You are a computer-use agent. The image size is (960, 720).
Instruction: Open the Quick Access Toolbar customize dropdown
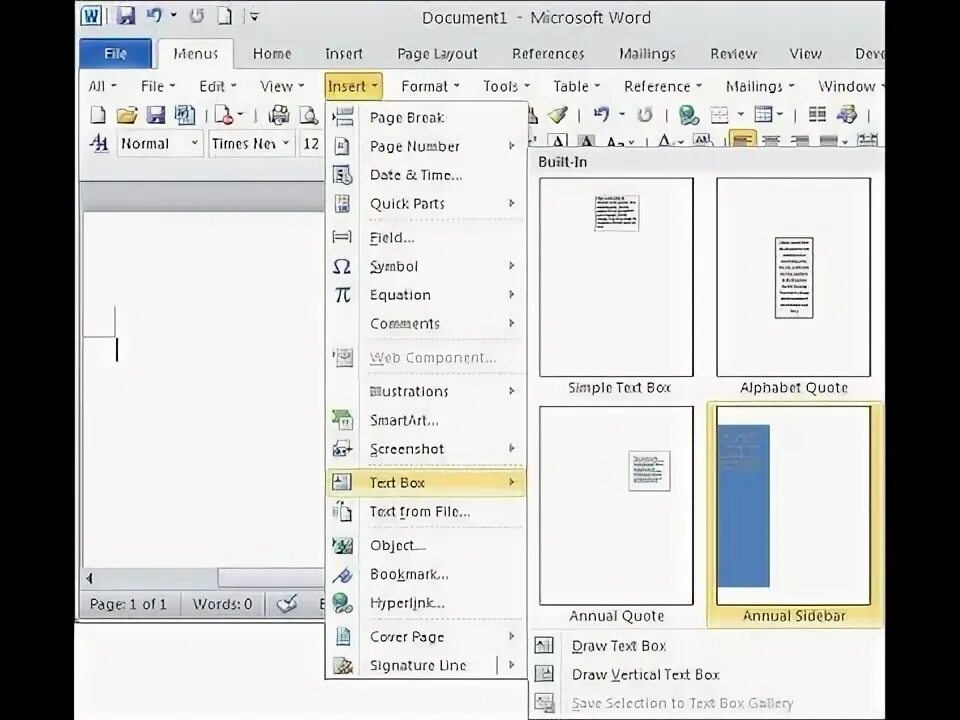pyautogui.click(x=254, y=17)
